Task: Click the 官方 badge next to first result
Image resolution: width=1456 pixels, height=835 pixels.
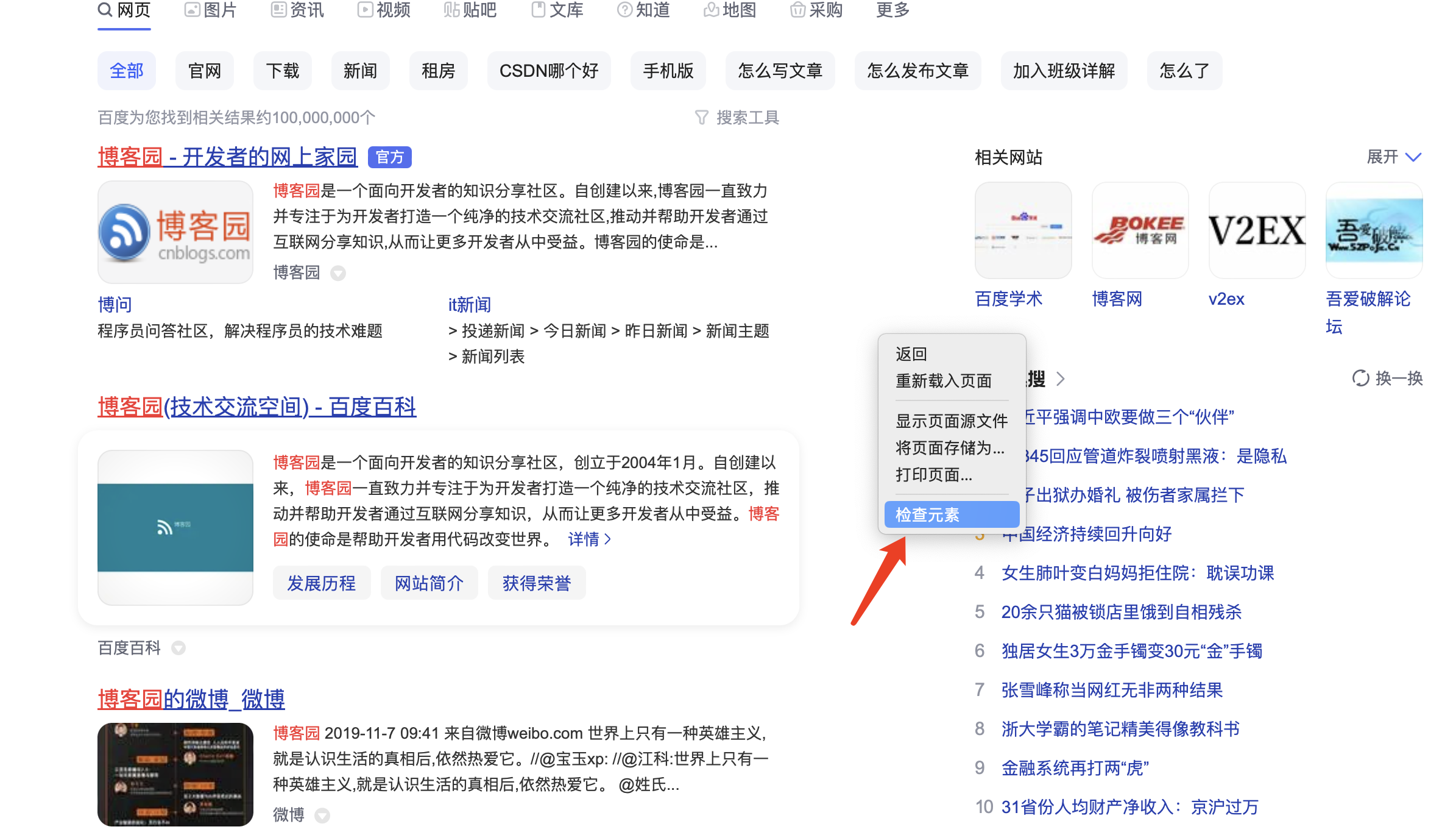Action: click(x=390, y=157)
